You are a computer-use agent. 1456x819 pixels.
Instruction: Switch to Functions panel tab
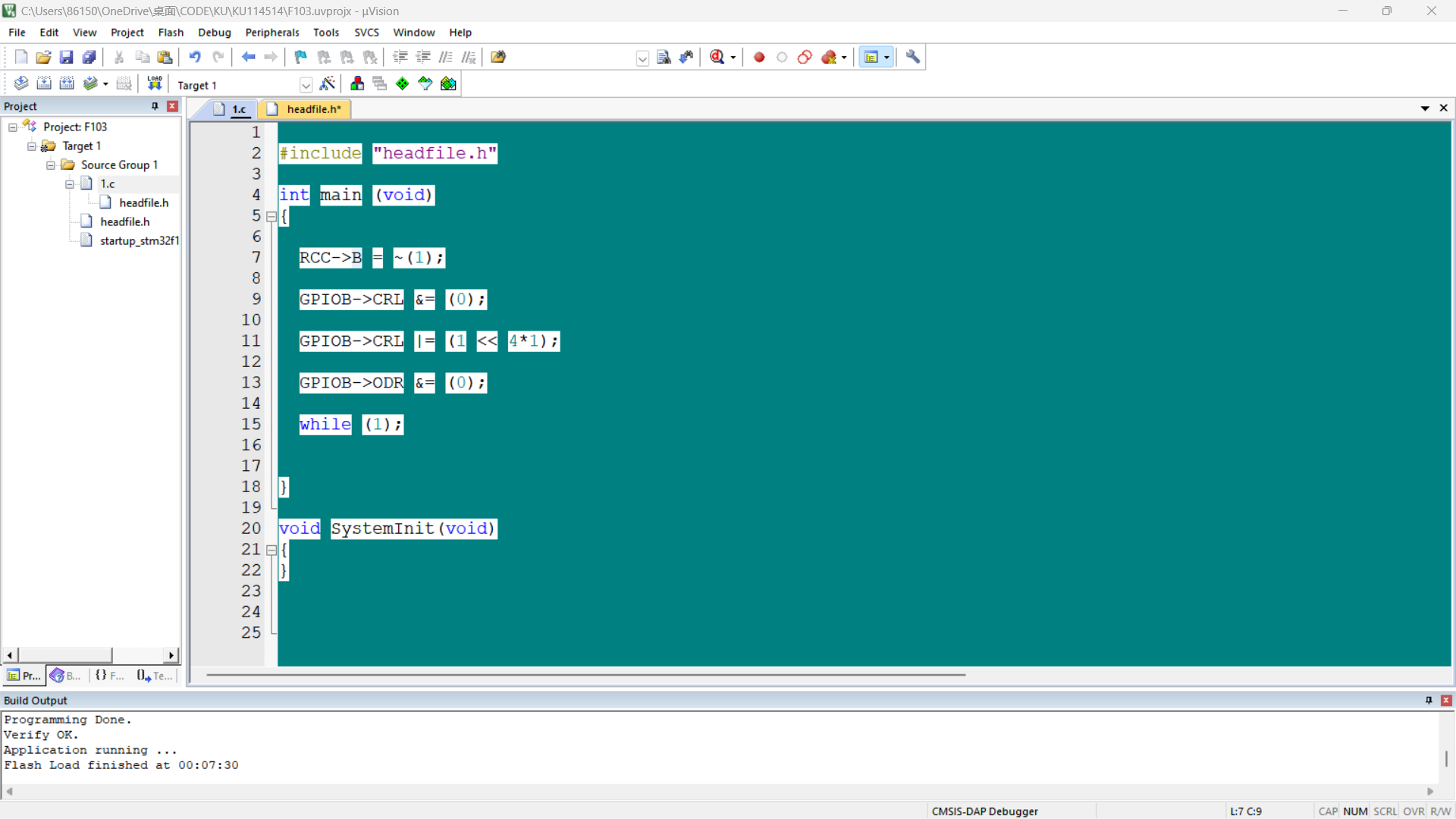click(110, 676)
